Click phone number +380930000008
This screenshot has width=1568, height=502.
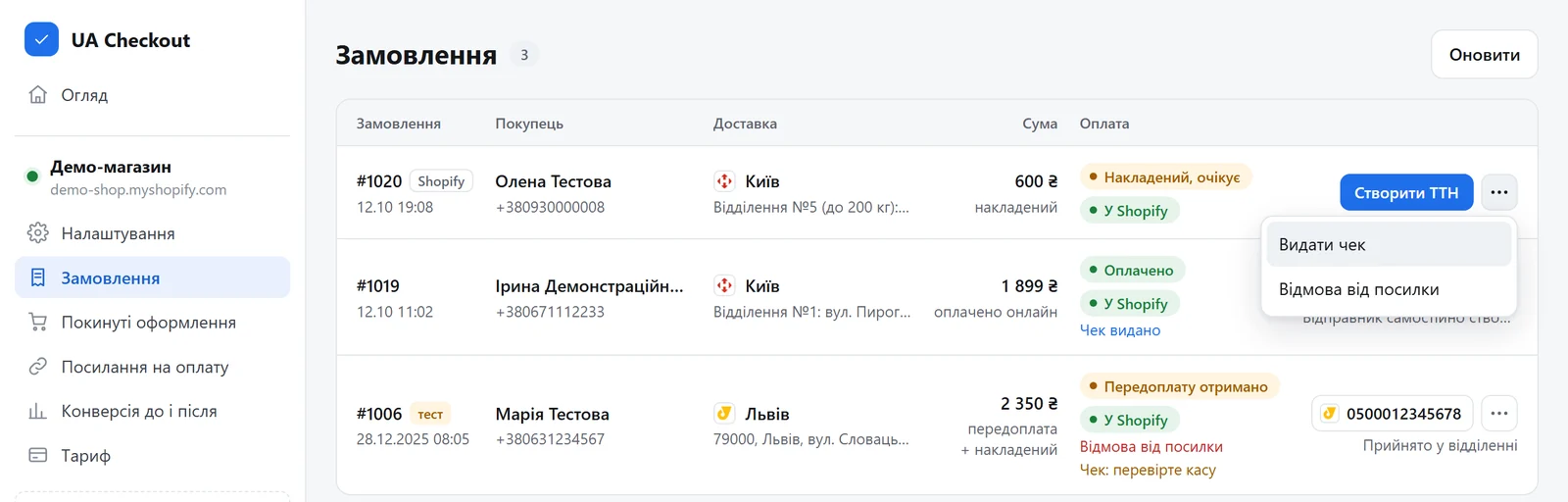tap(550, 207)
